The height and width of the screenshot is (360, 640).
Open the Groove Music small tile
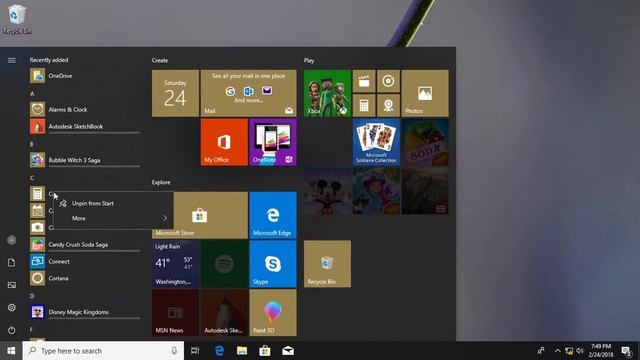tap(388, 81)
